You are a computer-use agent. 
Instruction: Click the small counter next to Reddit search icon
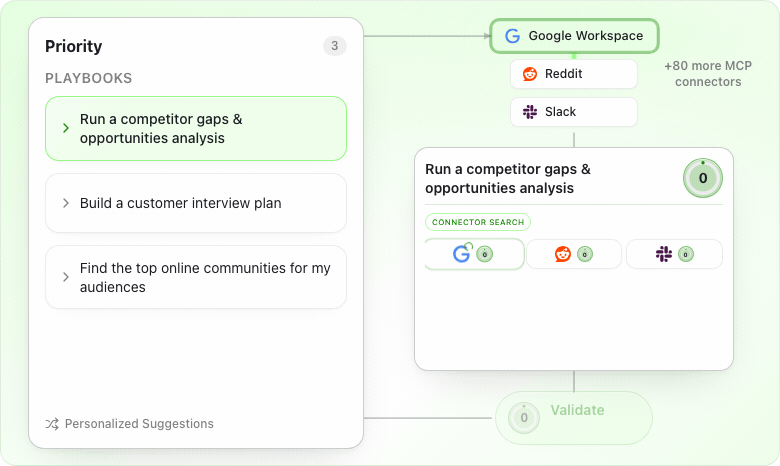(x=585, y=254)
